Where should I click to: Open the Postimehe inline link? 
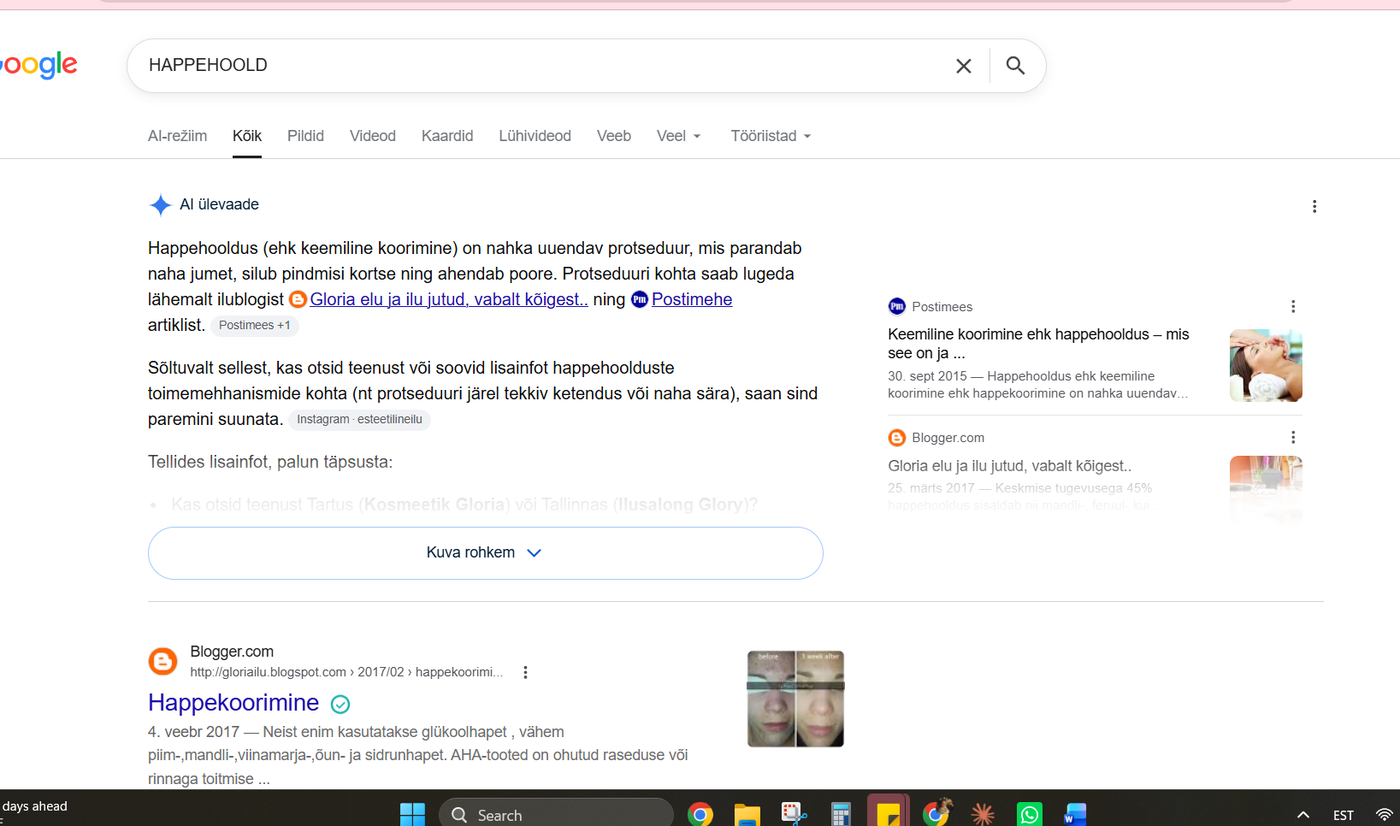pos(692,299)
